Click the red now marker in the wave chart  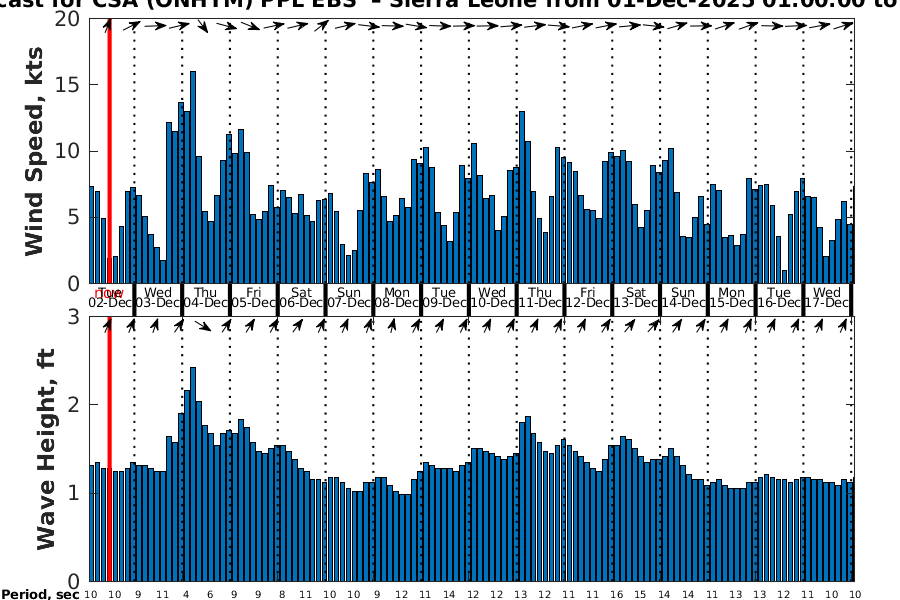click(109, 450)
